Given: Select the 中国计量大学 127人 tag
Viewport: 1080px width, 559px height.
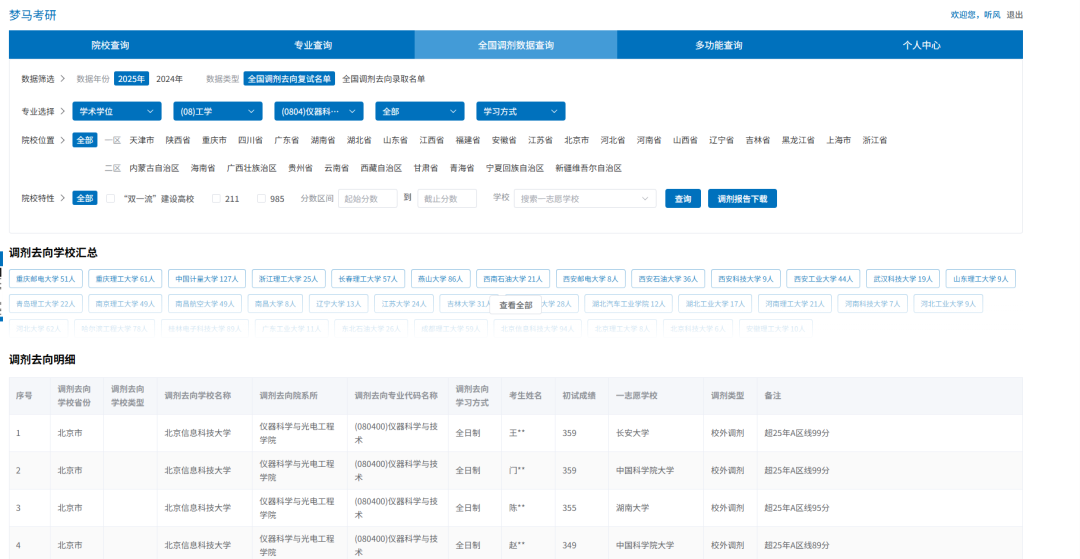Looking at the screenshot, I should click(205, 279).
